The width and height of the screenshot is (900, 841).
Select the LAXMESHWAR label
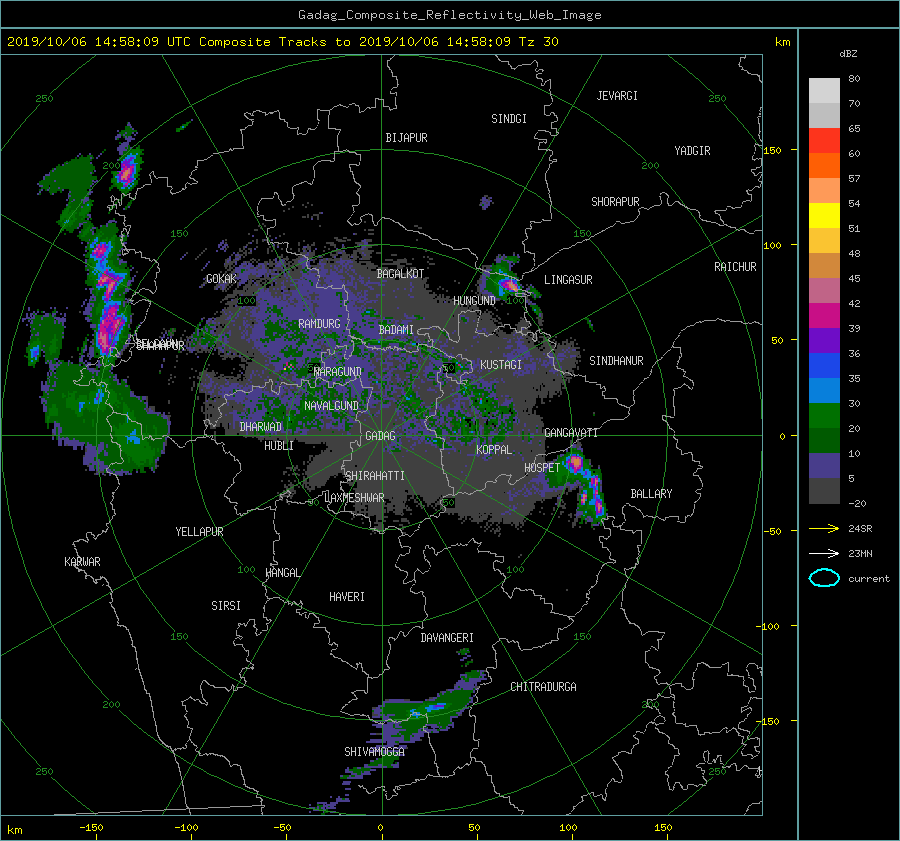pos(354,498)
